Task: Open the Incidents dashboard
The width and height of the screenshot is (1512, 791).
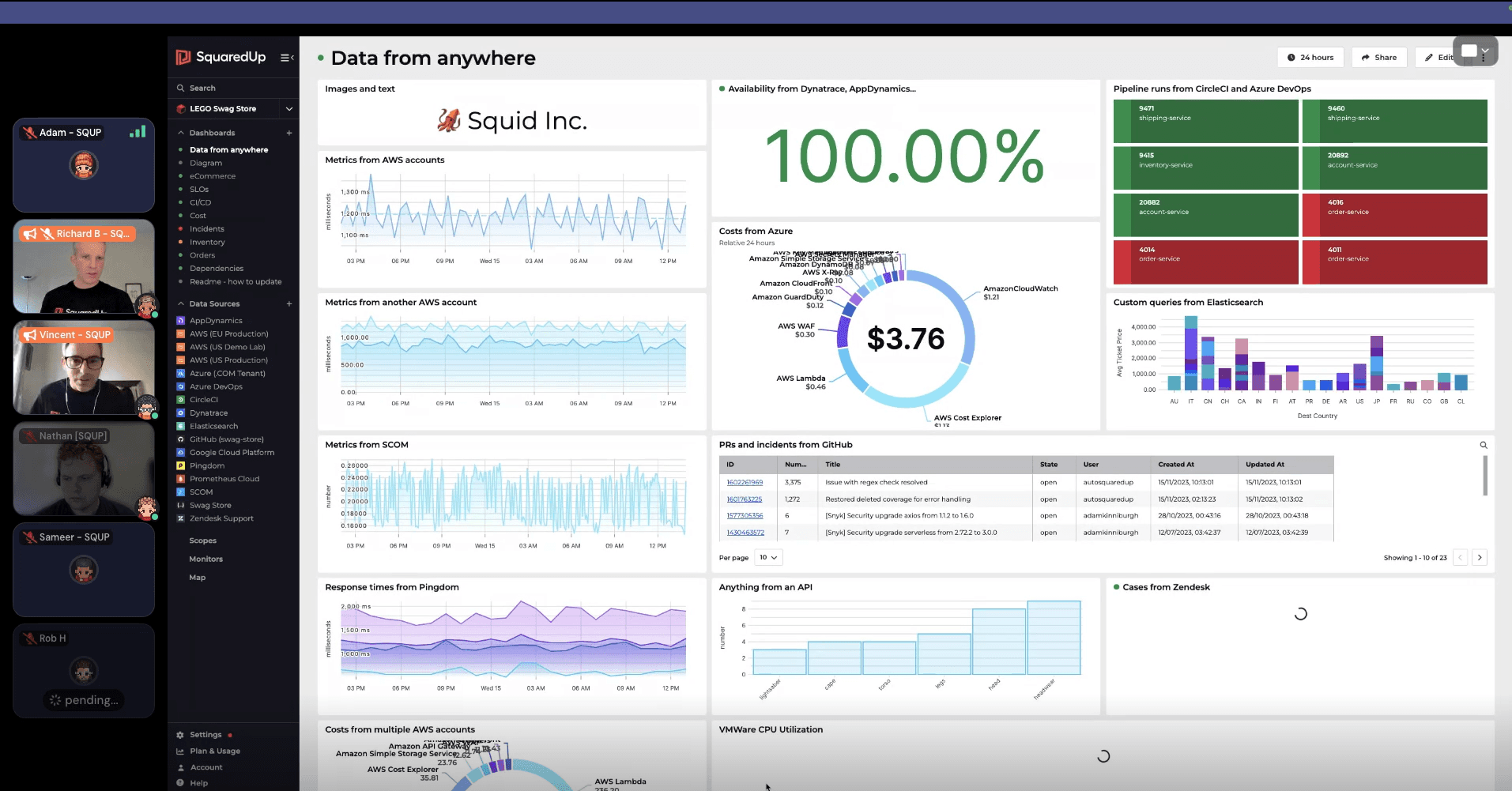Action: point(207,229)
